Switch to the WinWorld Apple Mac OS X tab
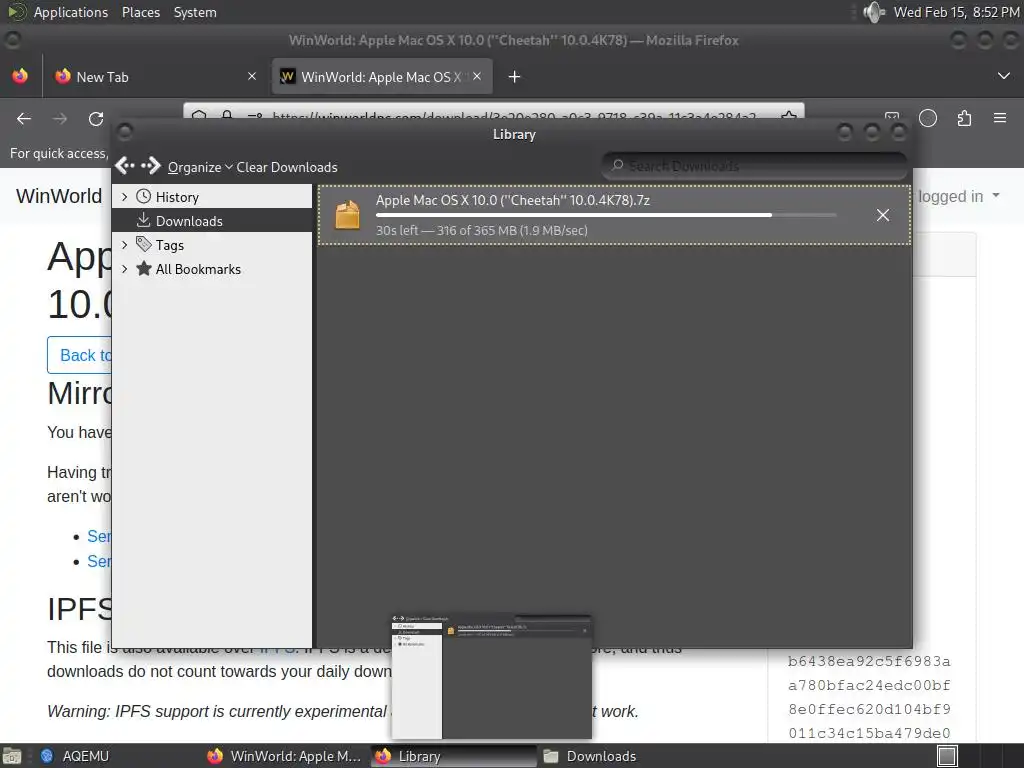Viewport: 1024px width, 768px height. click(381, 76)
